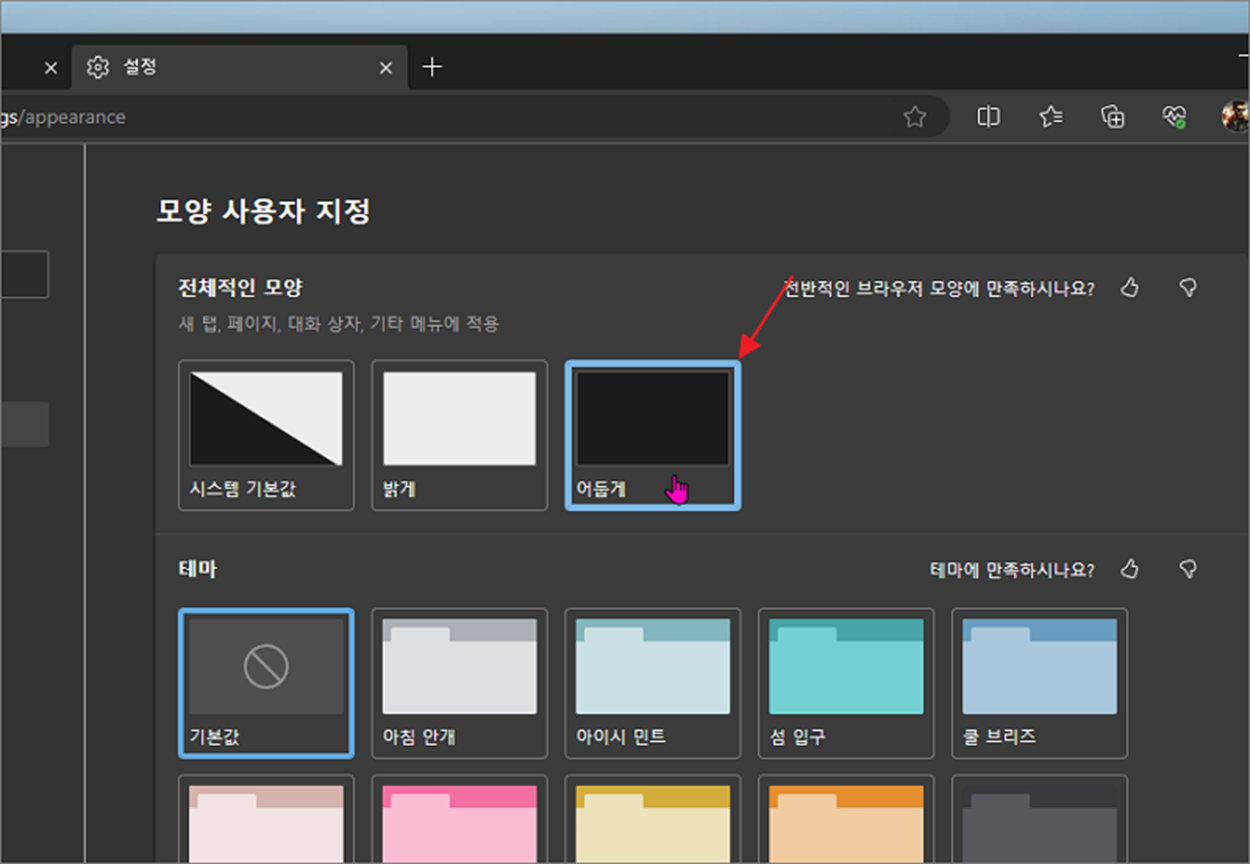
Task: Choose the 섬 입구 theme
Action: [x=846, y=683]
